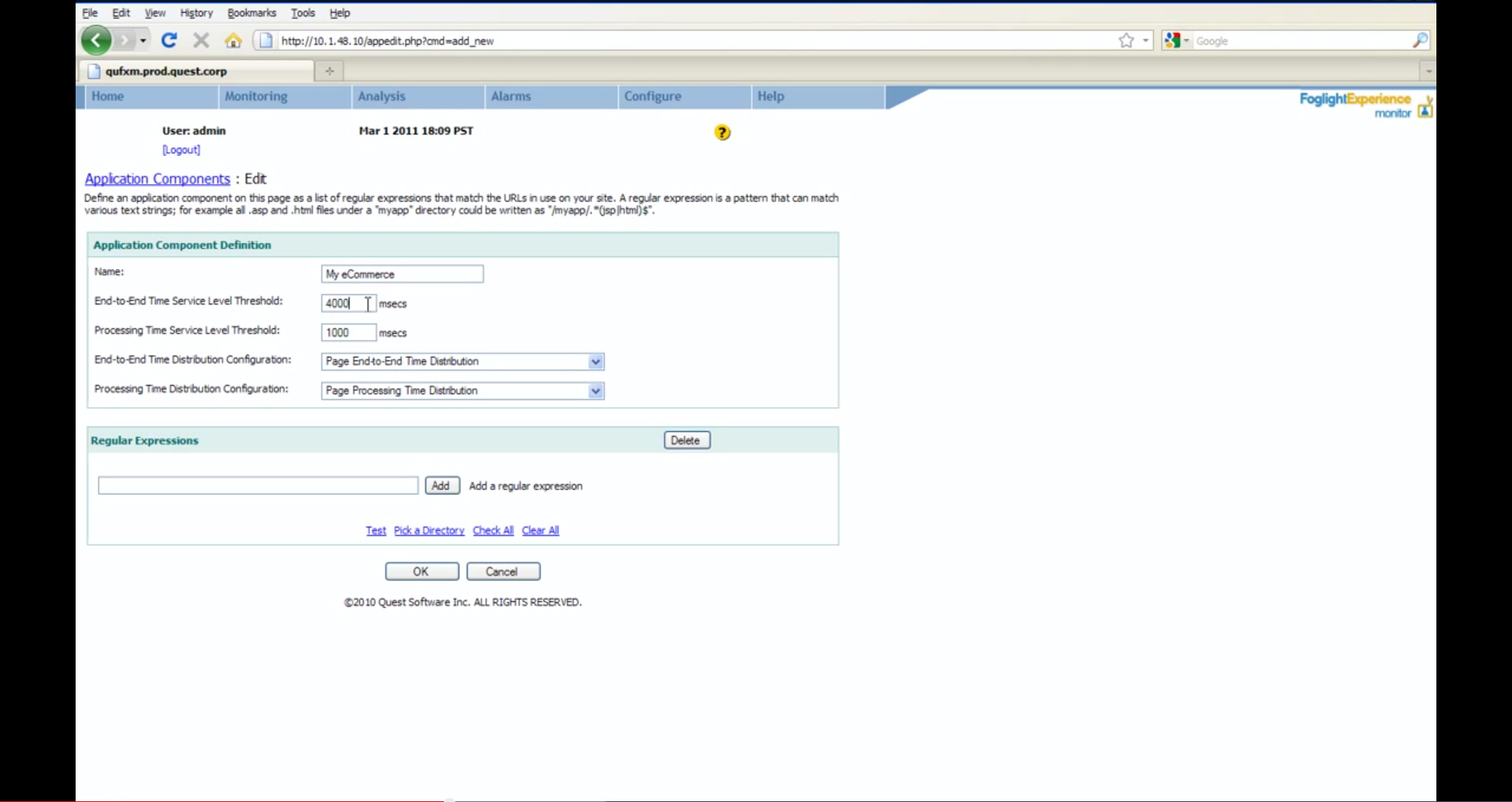This screenshot has width=1512, height=802.
Task: Click the Pick a Directory link
Action: point(429,530)
